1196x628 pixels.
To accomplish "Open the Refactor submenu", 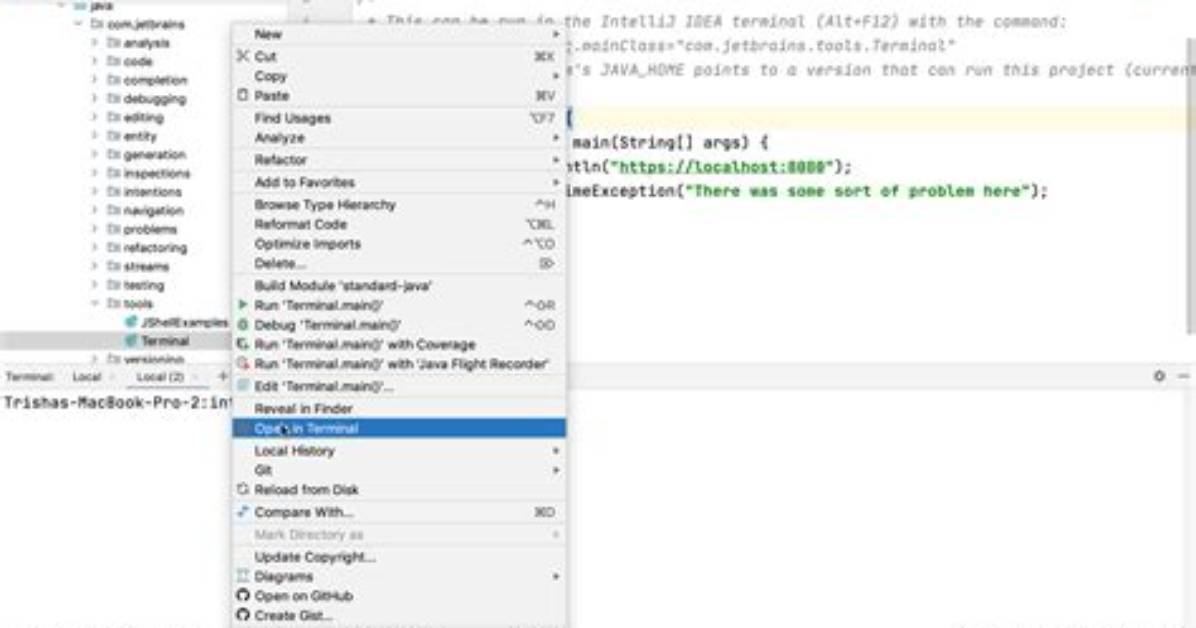I will point(399,159).
